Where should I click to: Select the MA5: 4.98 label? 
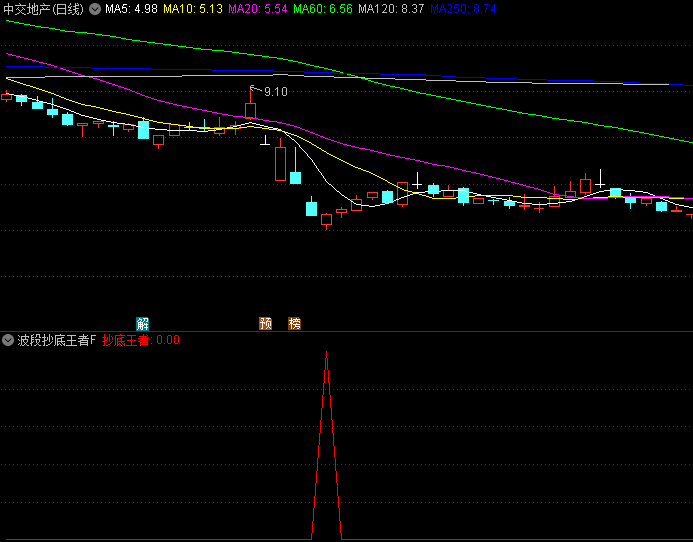tap(131, 9)
